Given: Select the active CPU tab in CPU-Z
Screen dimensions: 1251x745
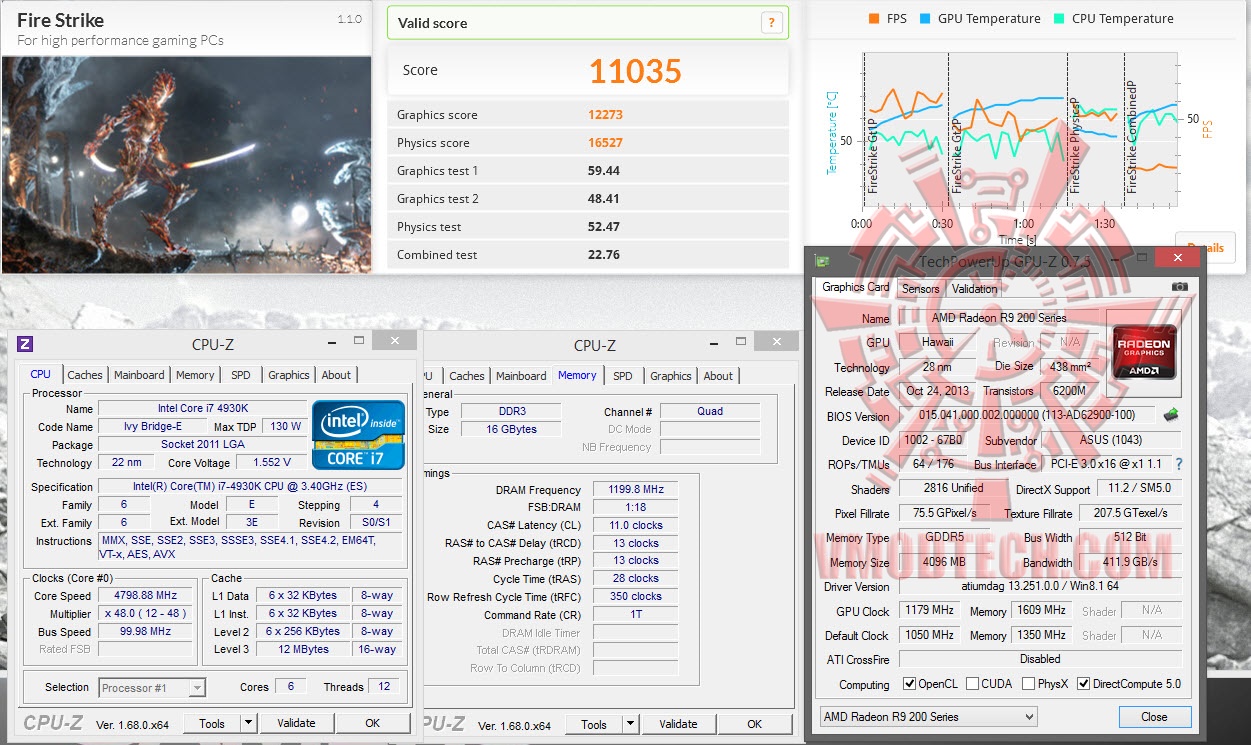Looking at the screenshot, I should [40, 374].
